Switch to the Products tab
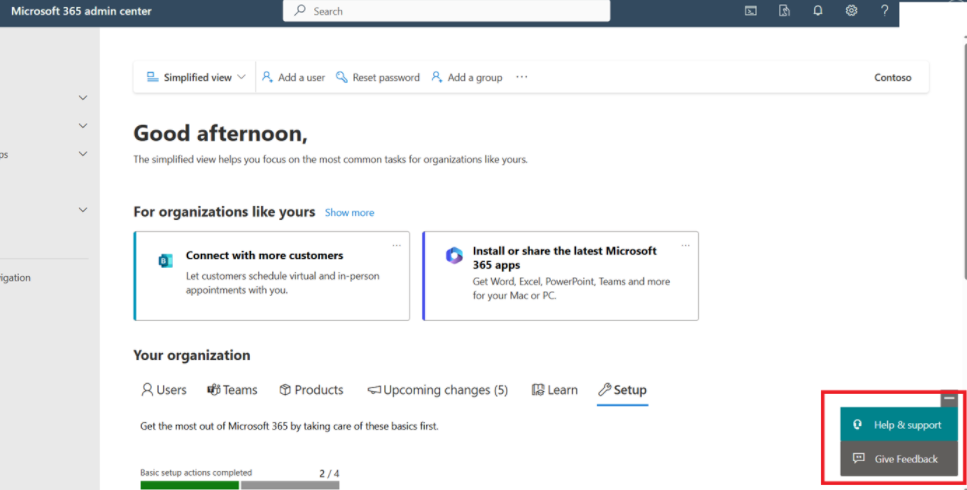967x490 pixels. coord(311,390)
